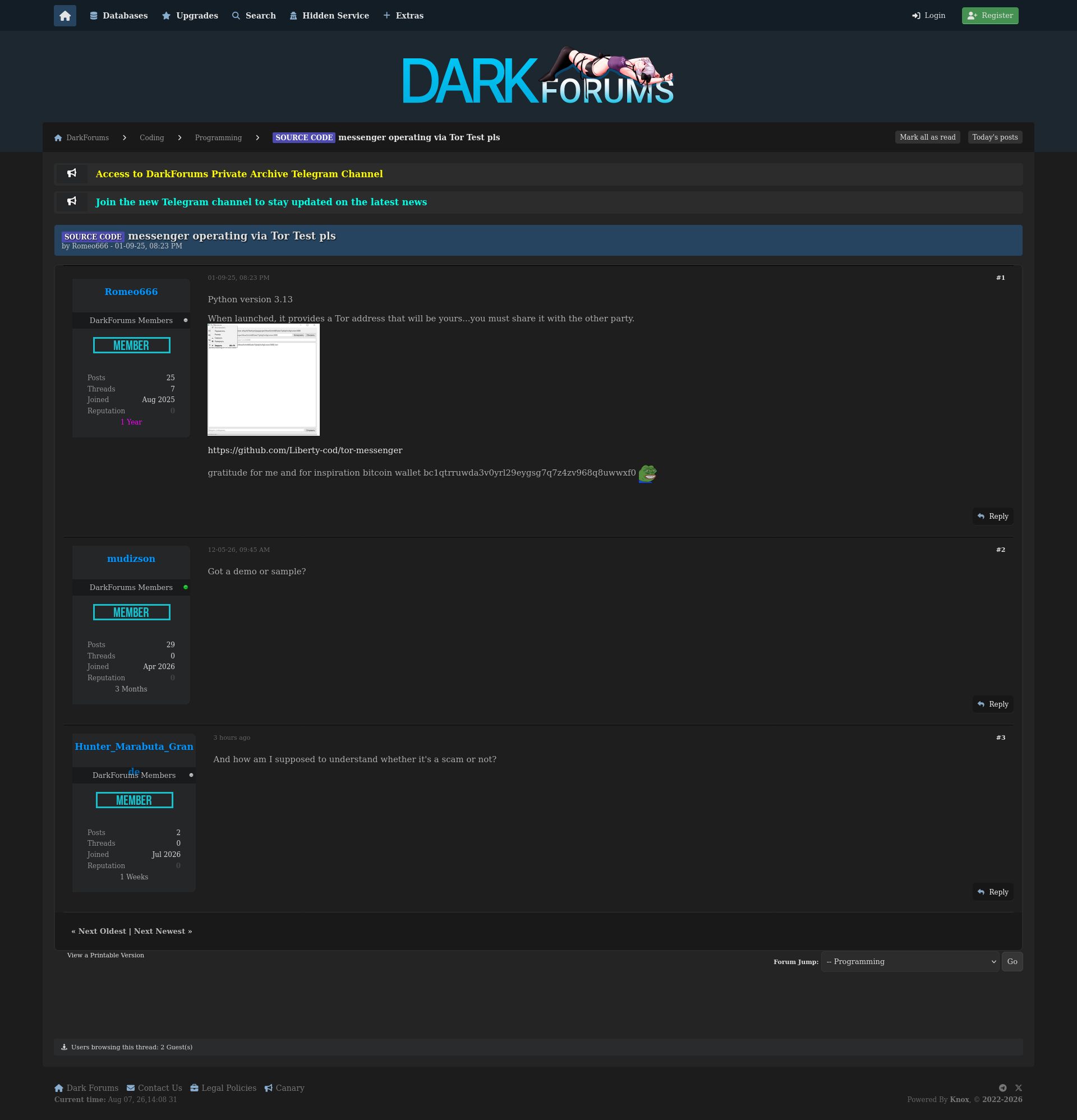Screen dimensions: 1077x1120
Task: Click the Login link
Action: (x=928, y=16)
